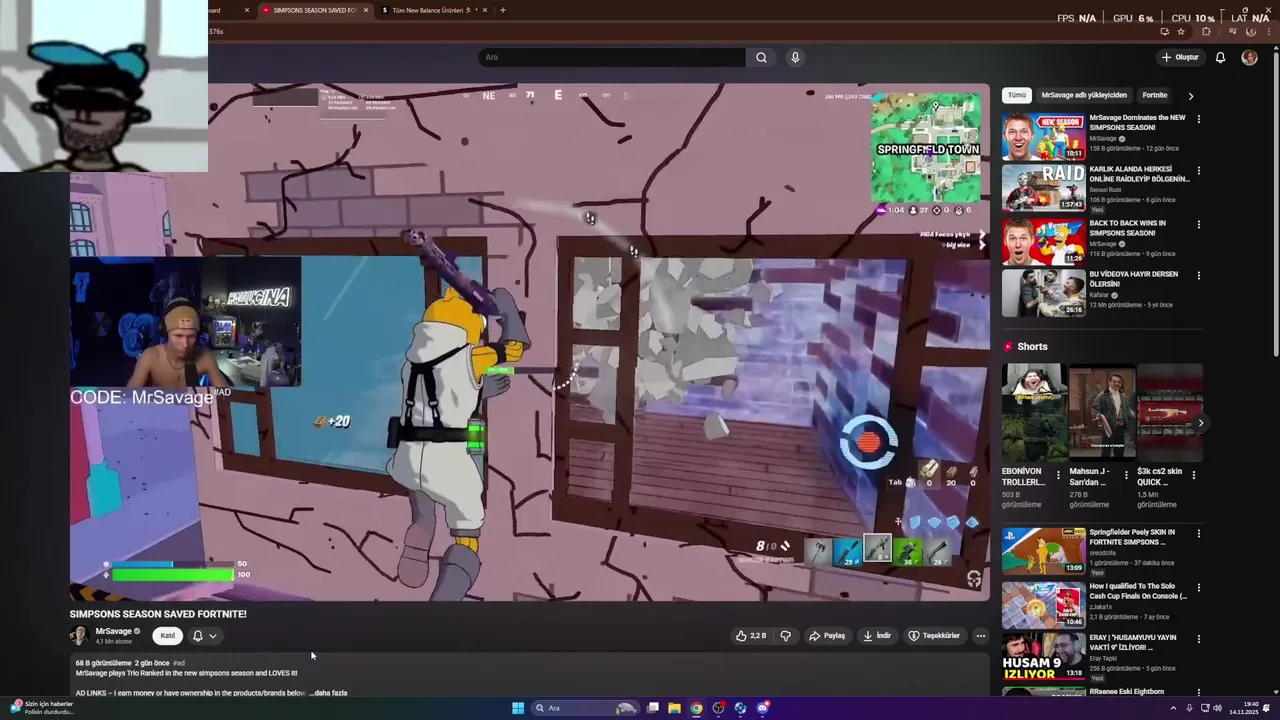Open the account avatar menu
The width and height of the screenshot is (1280, 720).
[x=1249, y=57]
